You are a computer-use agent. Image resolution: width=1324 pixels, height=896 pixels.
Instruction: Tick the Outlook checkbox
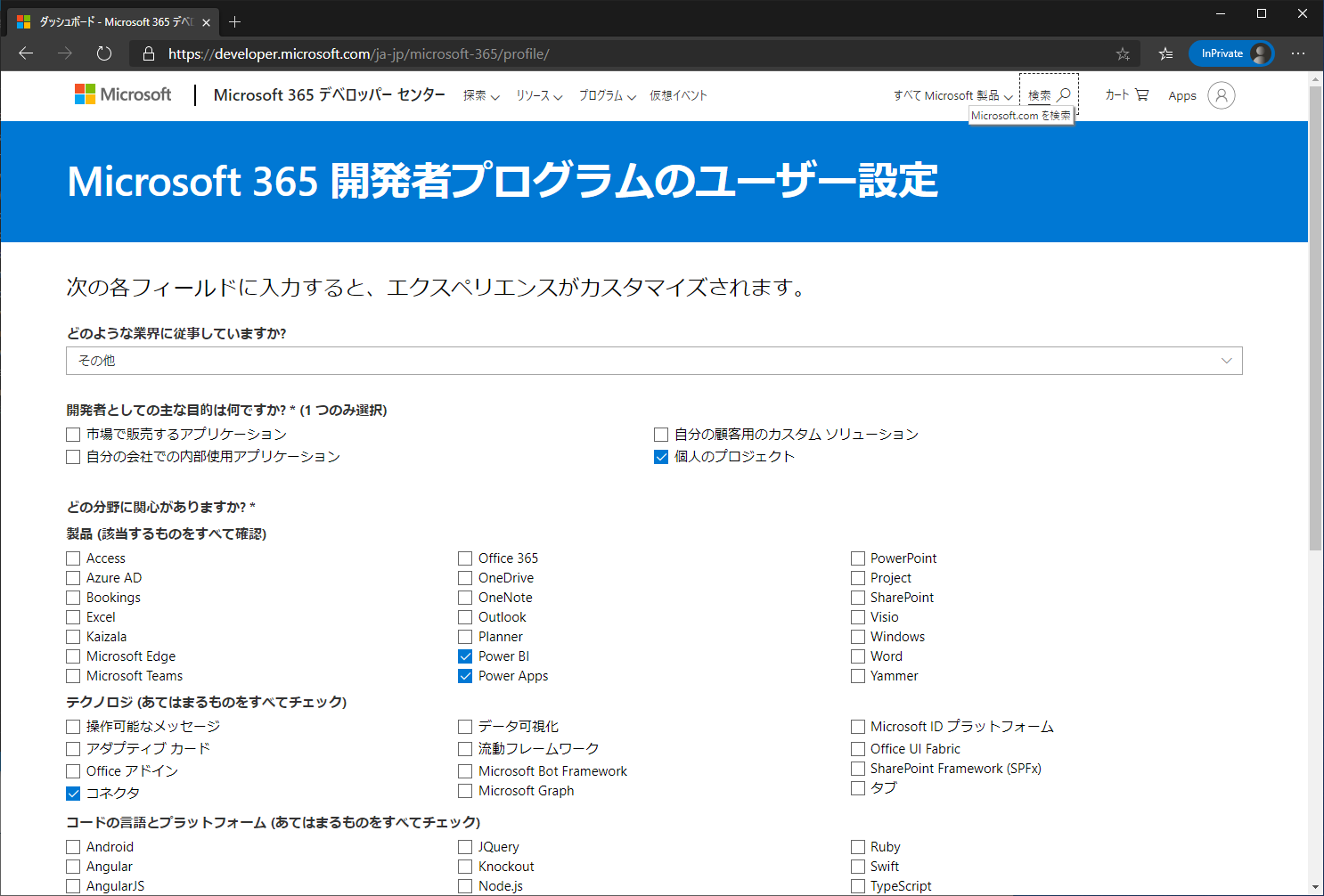point(465,617)
